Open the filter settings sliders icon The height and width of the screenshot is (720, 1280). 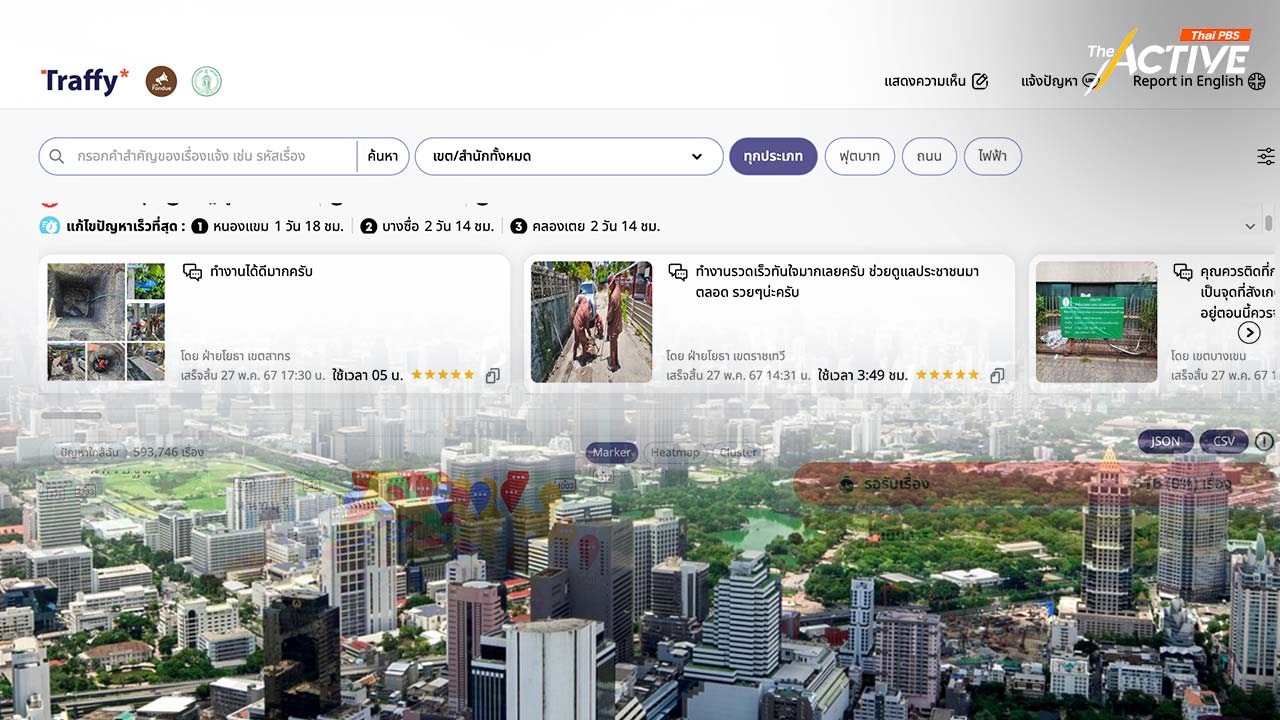click(x=1265, y=156)
